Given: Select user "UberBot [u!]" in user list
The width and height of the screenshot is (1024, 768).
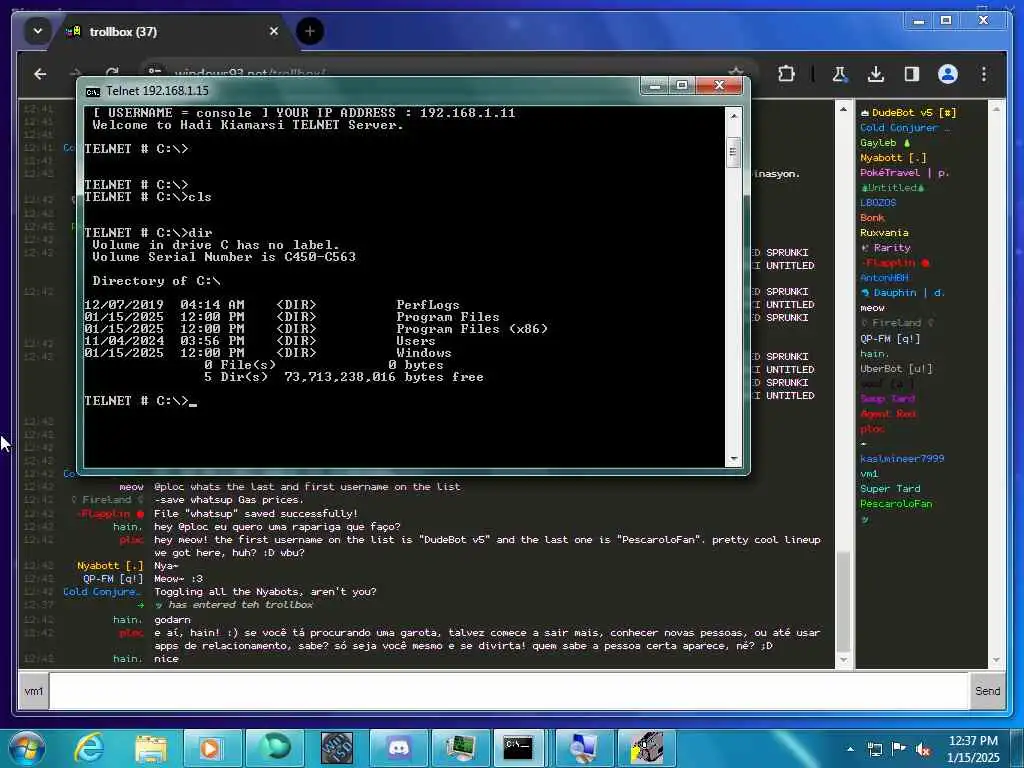Looking at the screenshot, I should click(896, 368).
